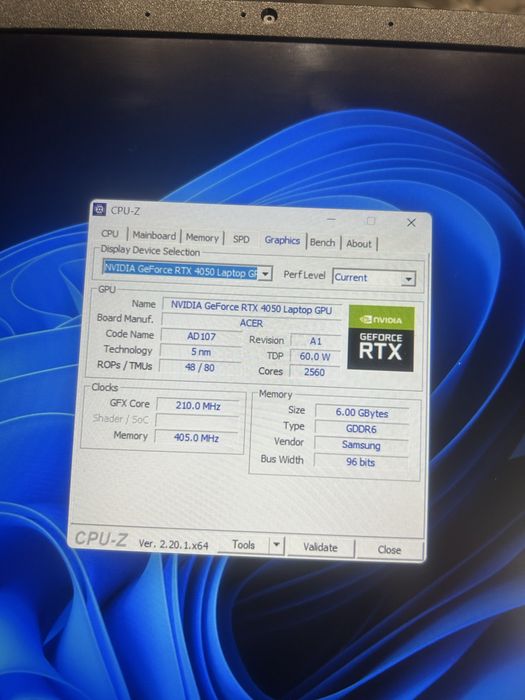The image size is (525, 700).
Task: Expand the Tools dropdown arrow
Action: [276, 546]
